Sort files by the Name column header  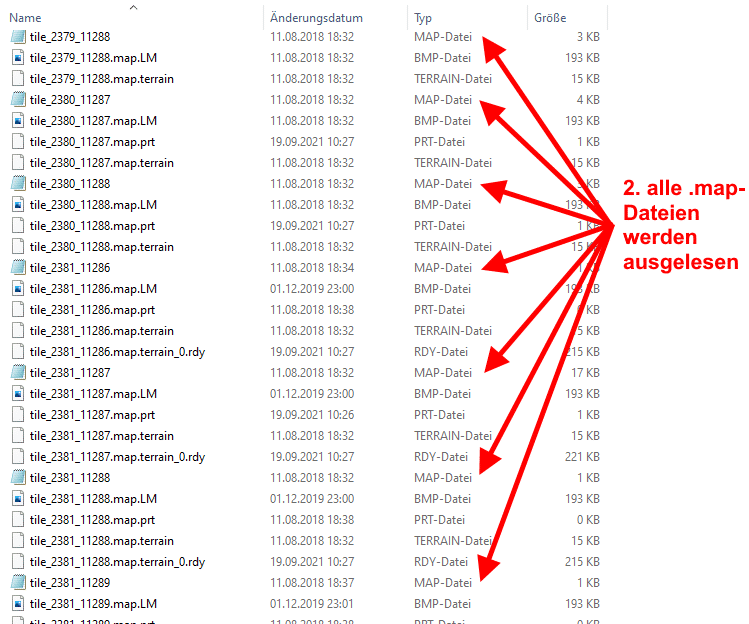(26, 18)
